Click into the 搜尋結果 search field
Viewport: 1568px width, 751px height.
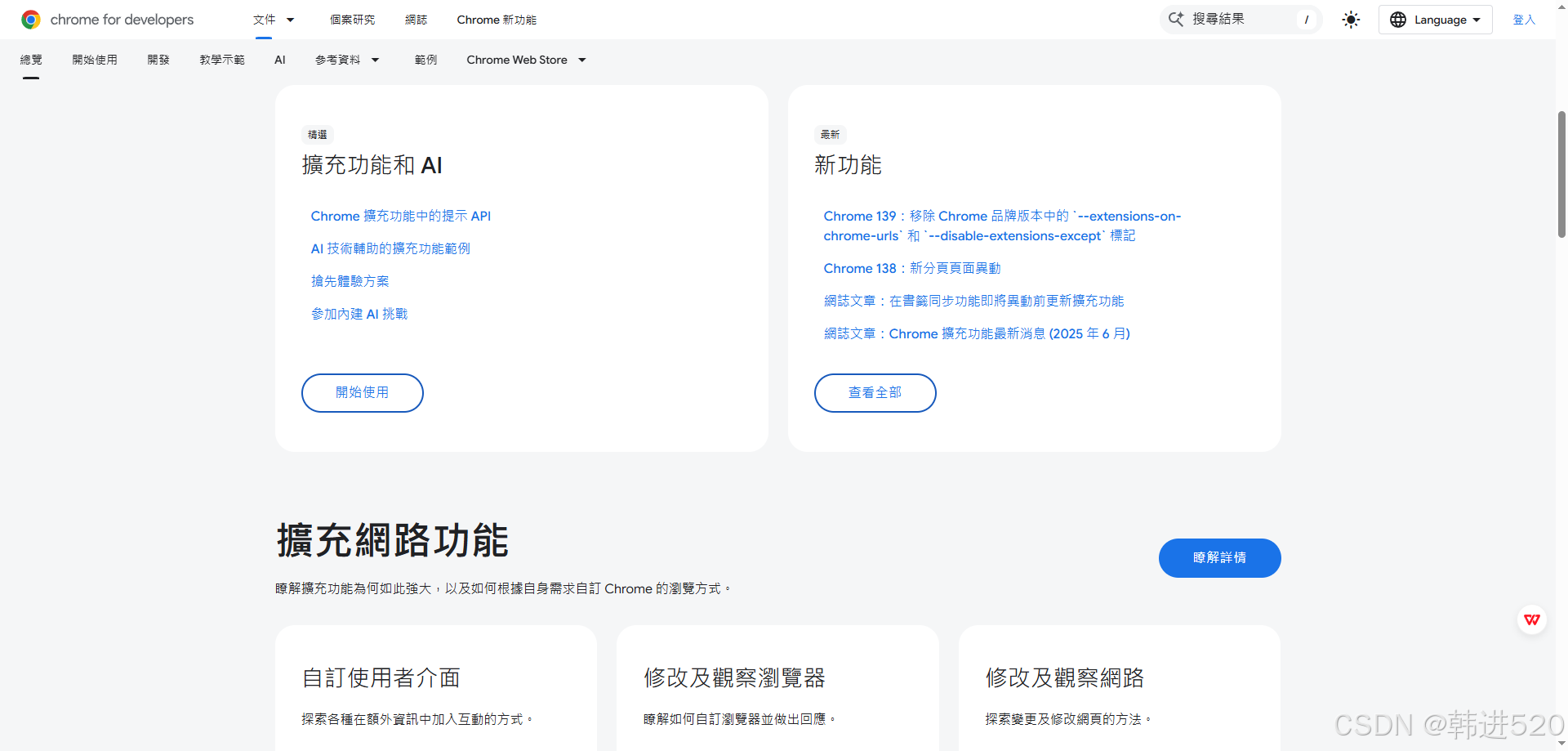click(x=1241, y=20)
